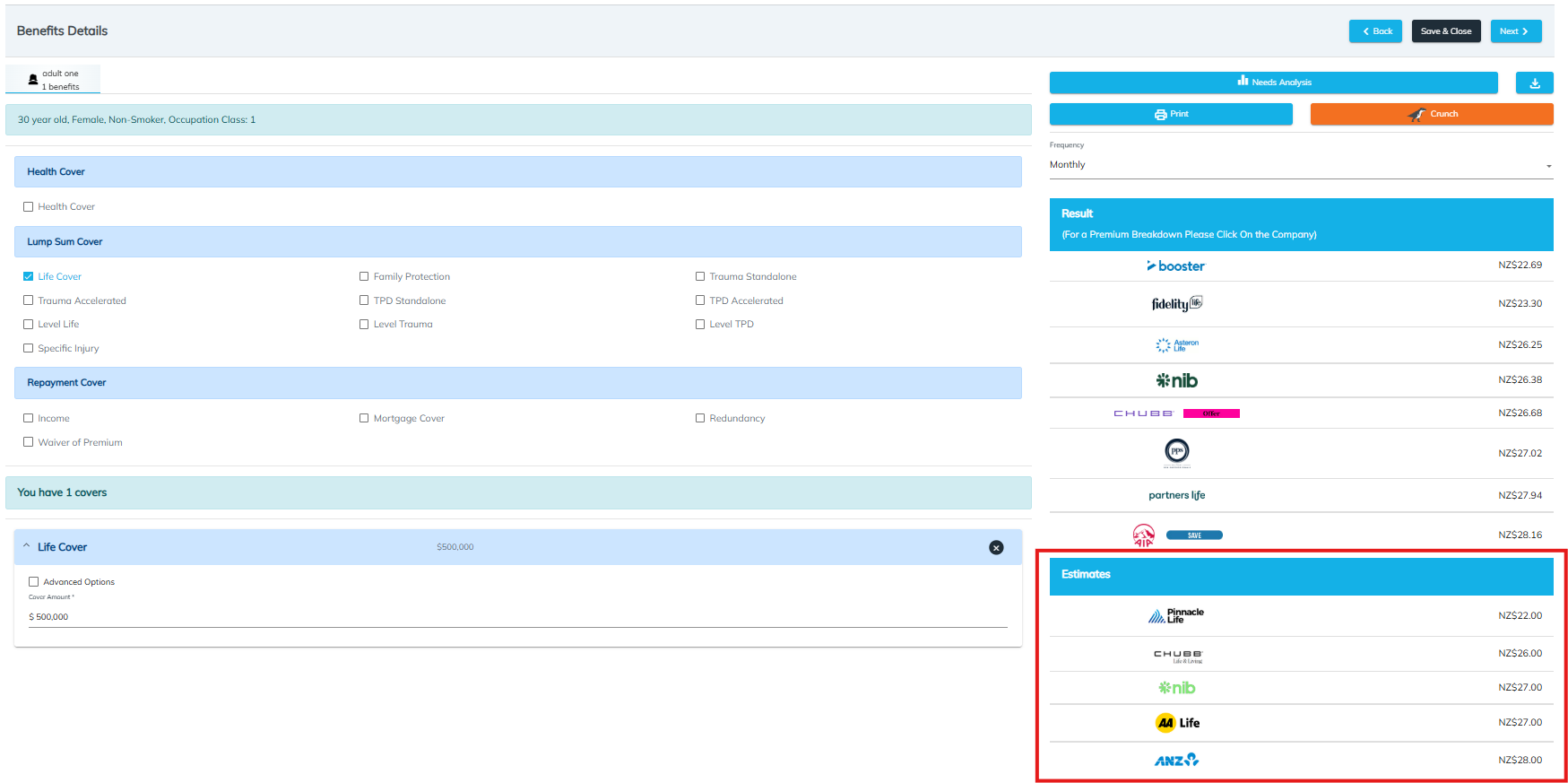
Task: Click the NZ$22.69 booster price
Action: 1520,265
